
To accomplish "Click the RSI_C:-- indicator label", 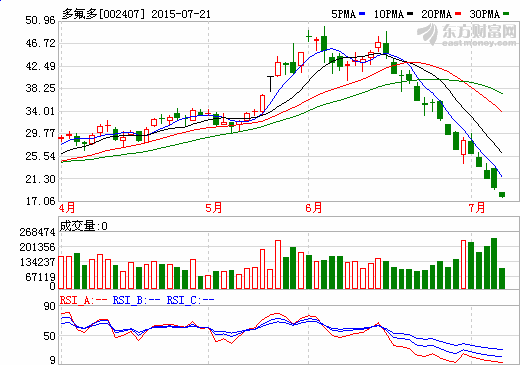I will click(x=190, y=301).
